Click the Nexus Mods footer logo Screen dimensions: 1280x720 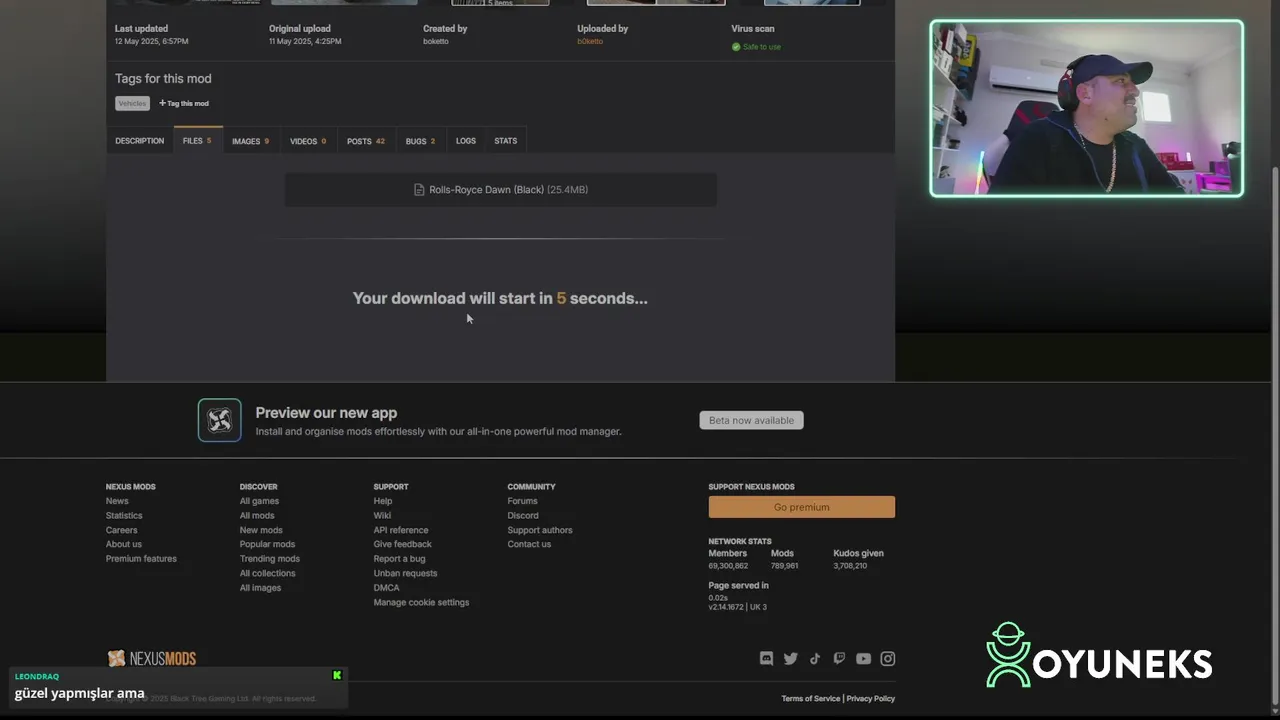pyautogui.click(x=152, y=658)
